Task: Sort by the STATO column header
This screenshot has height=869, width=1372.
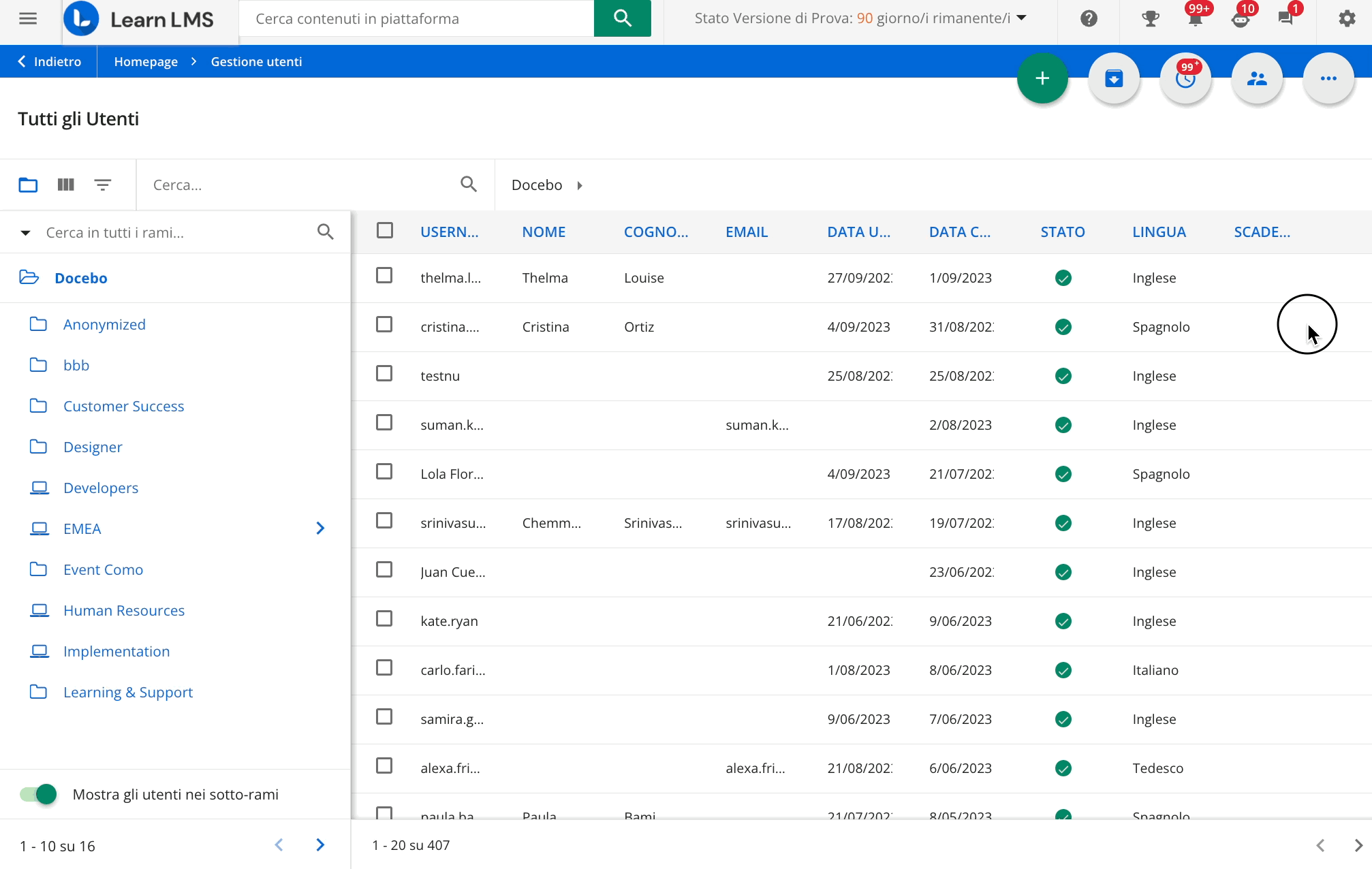Action: tap(1063, 232)
